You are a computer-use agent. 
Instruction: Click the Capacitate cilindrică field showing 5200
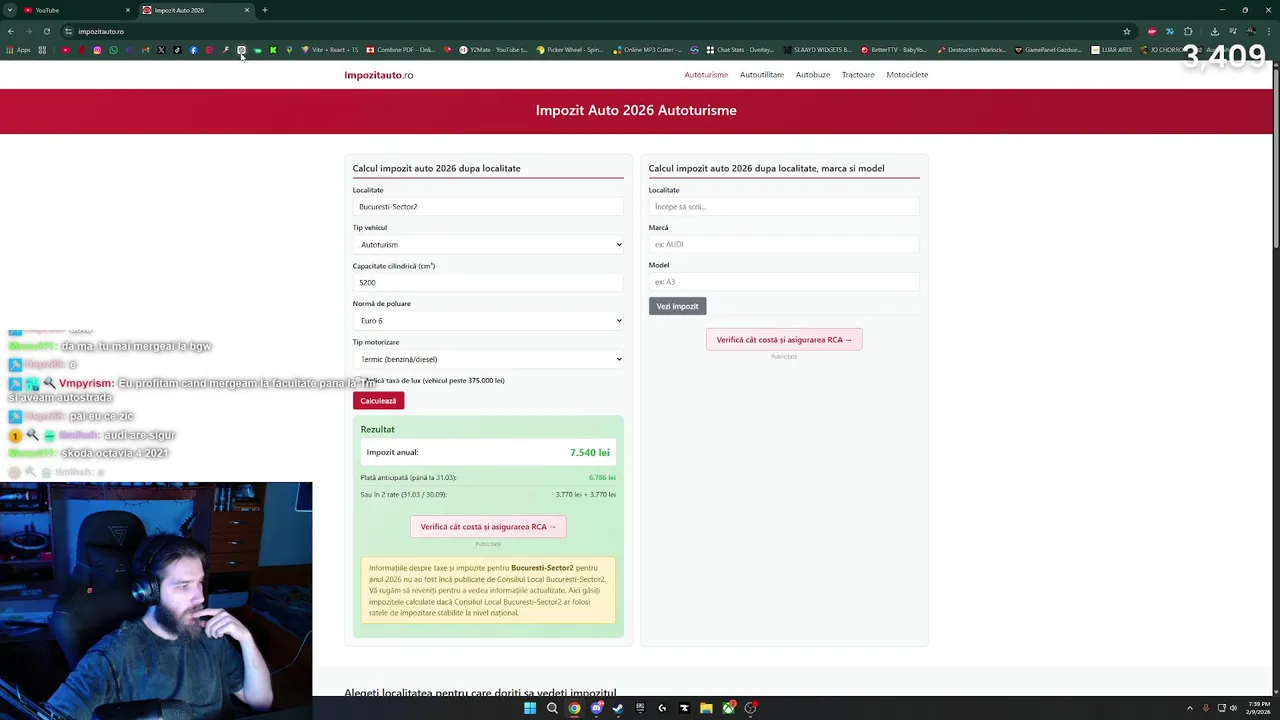pyautogui.click(x=488, y=283)
